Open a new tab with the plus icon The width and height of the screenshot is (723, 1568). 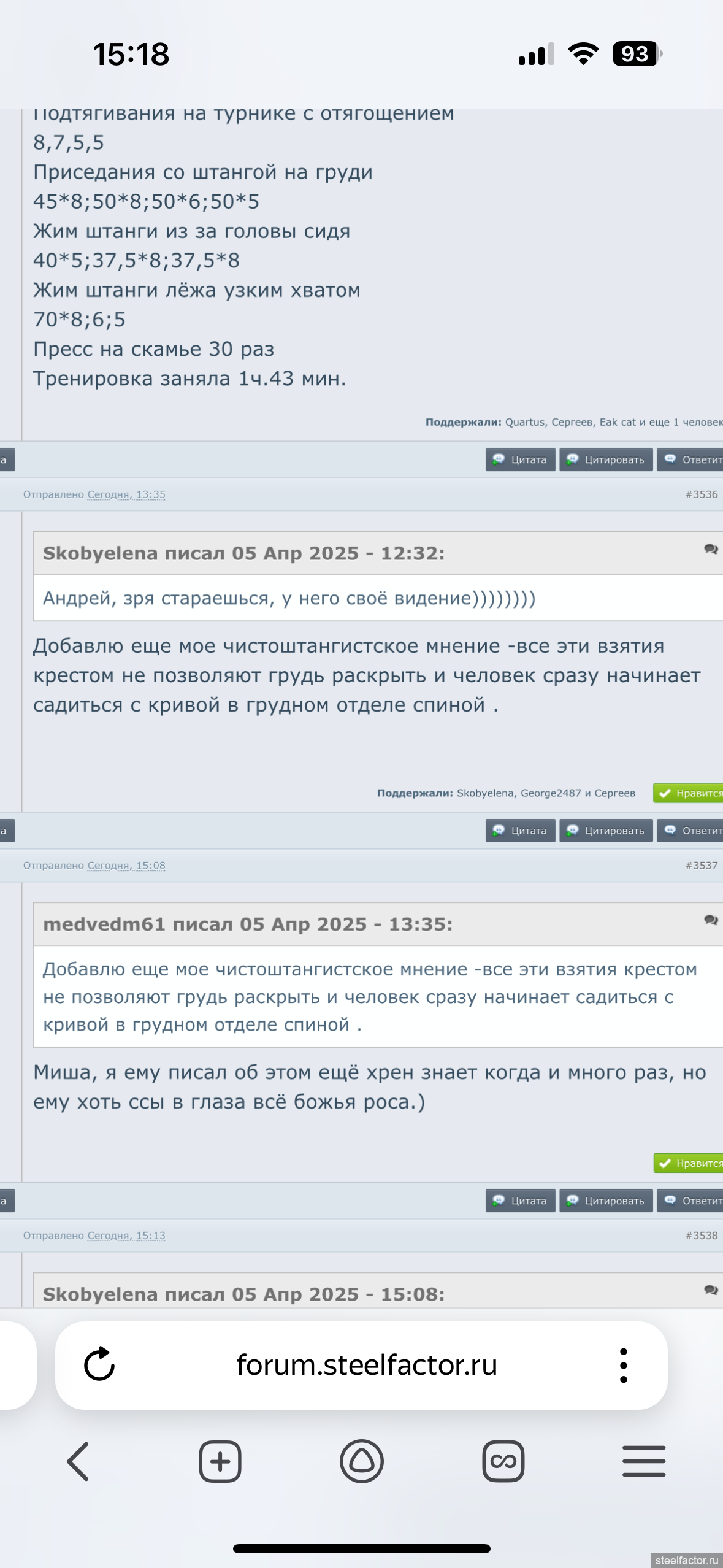click(220, 1461)
